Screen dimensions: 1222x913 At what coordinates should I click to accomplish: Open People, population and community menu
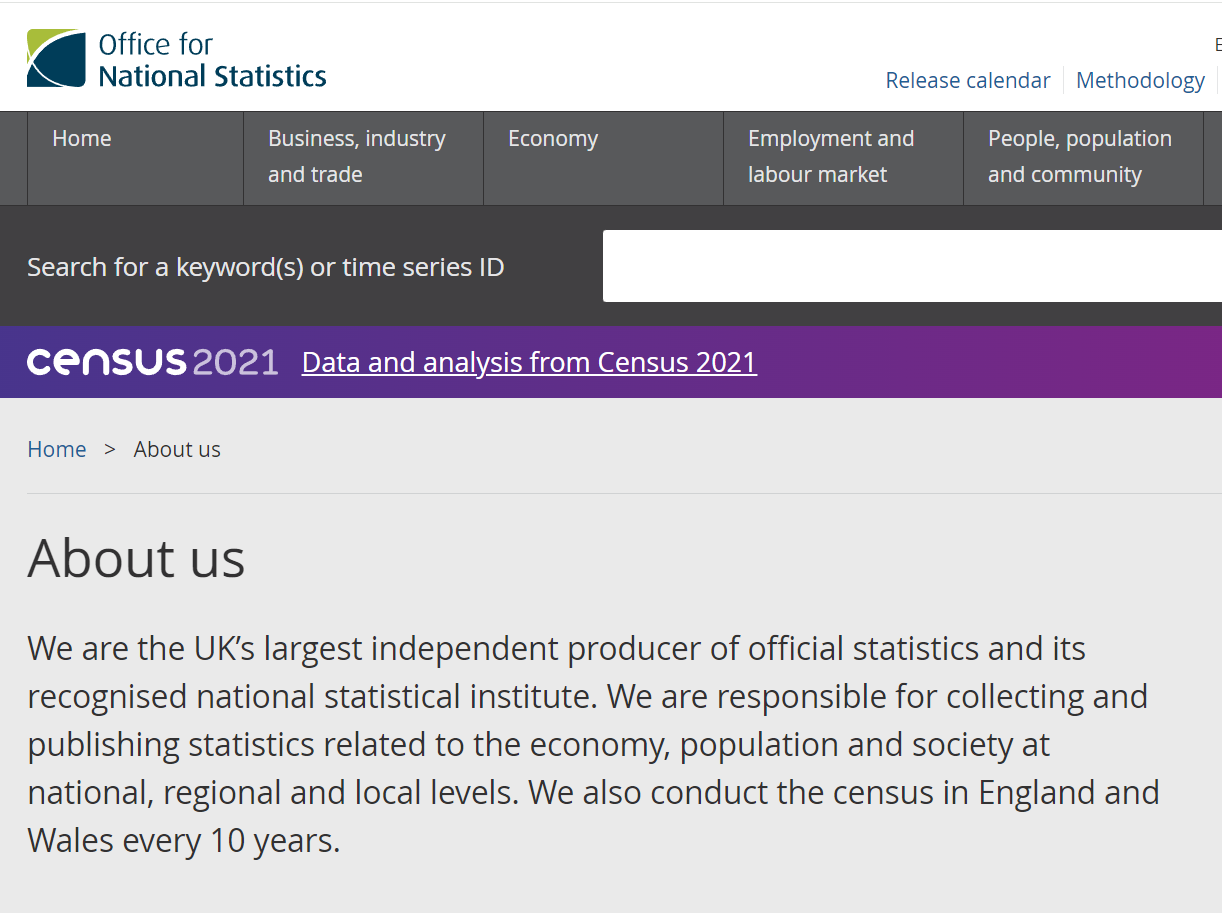coord(1084,158)
